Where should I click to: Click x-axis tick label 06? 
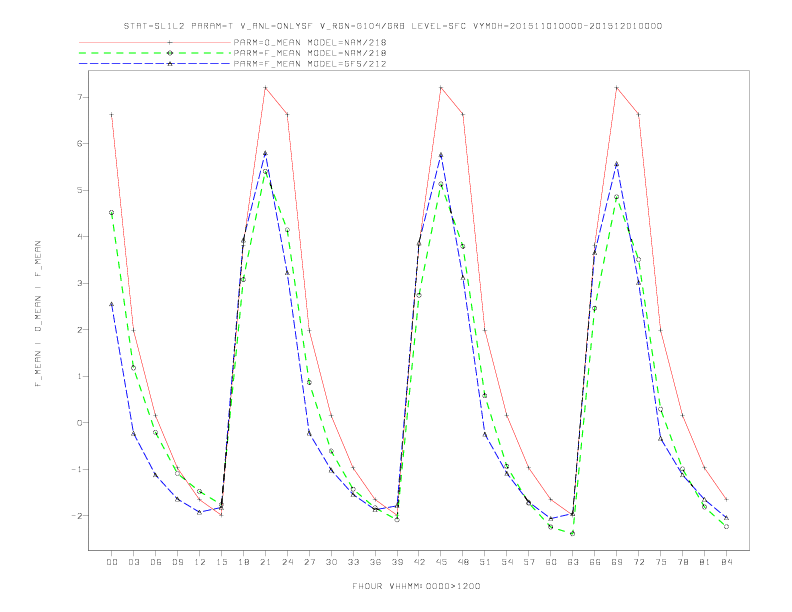click(156, 562)
